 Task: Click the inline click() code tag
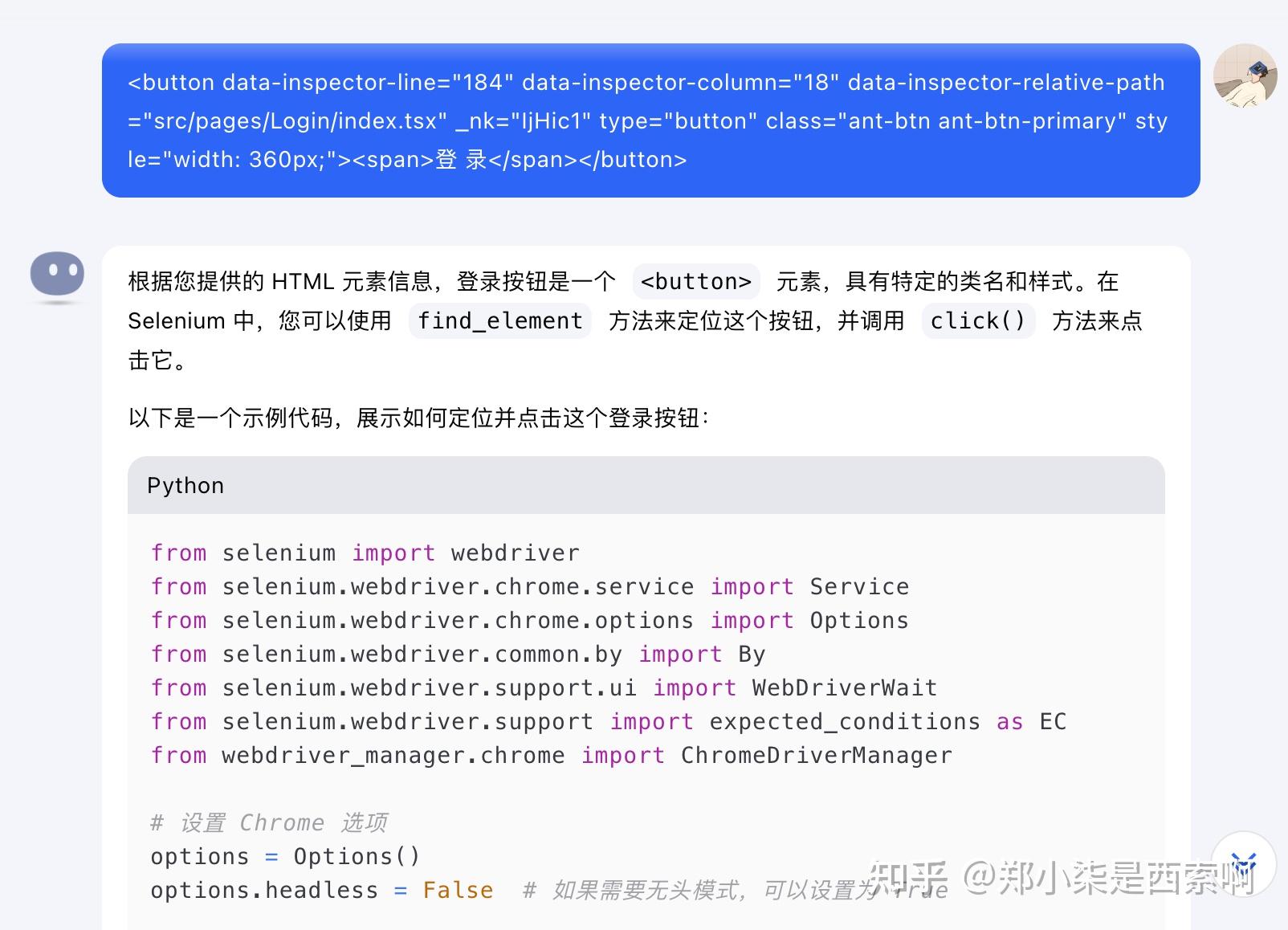point(977,321)
